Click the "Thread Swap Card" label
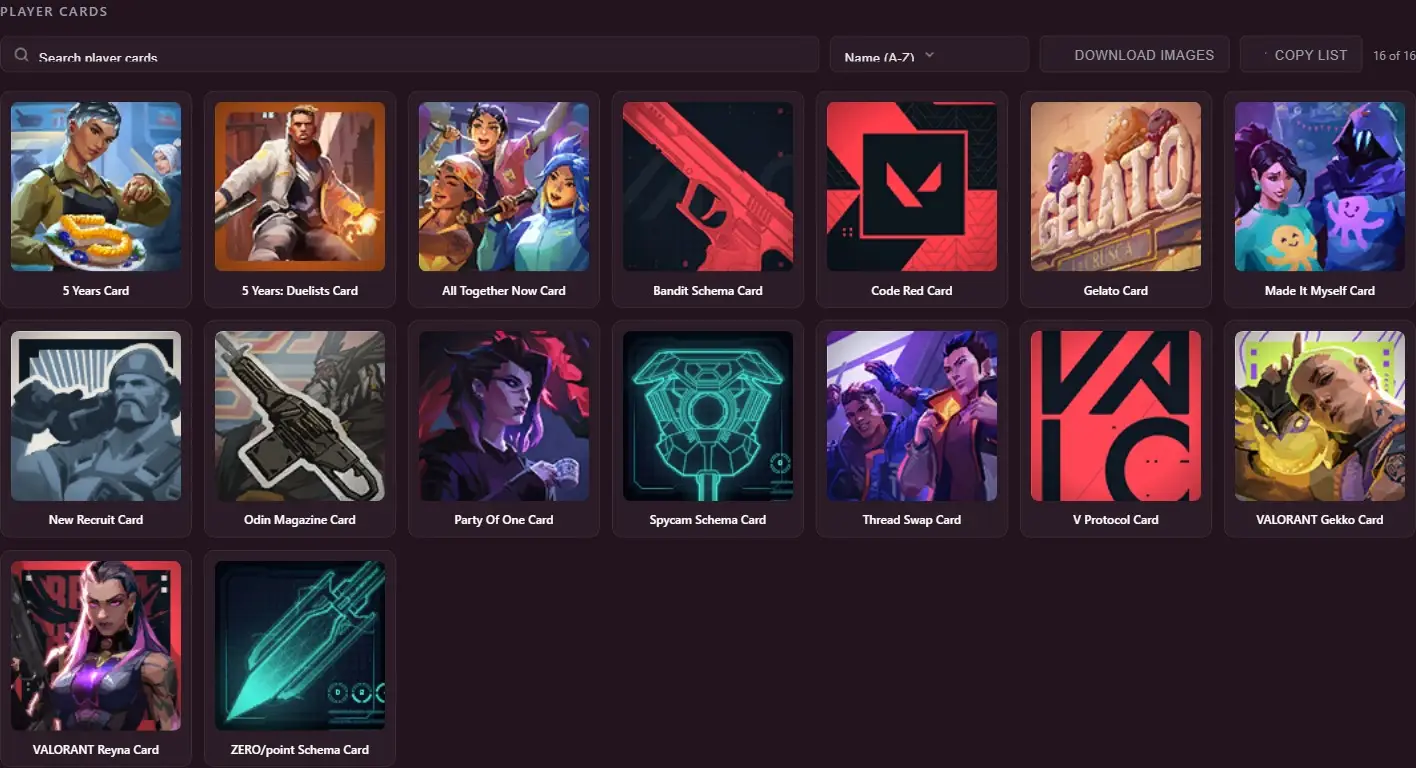 912,520
